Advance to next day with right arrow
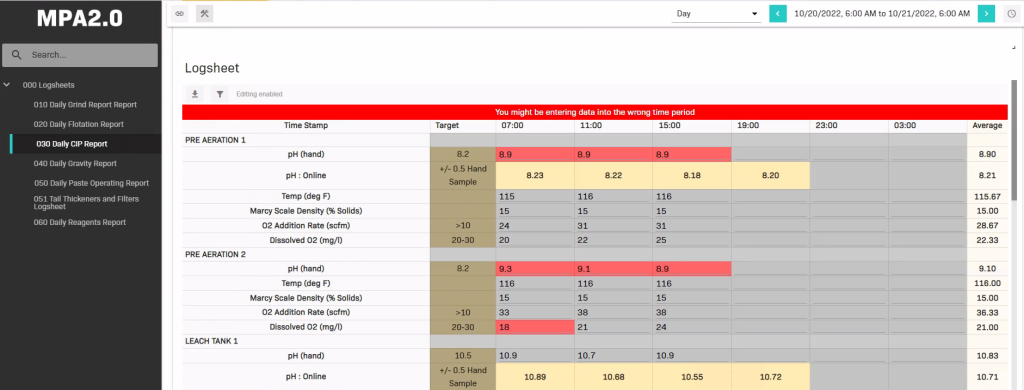Screen dimensions: 1024x390 click(986, 14)
